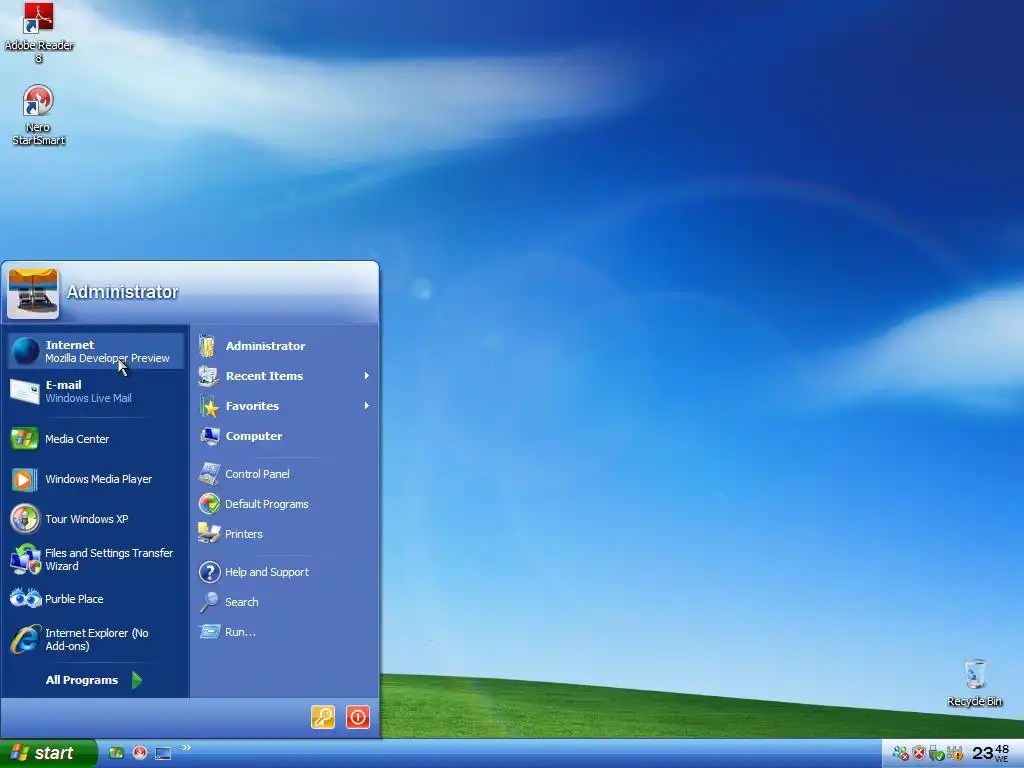Click red shield security alert tray icon

(x=919, y=754)
